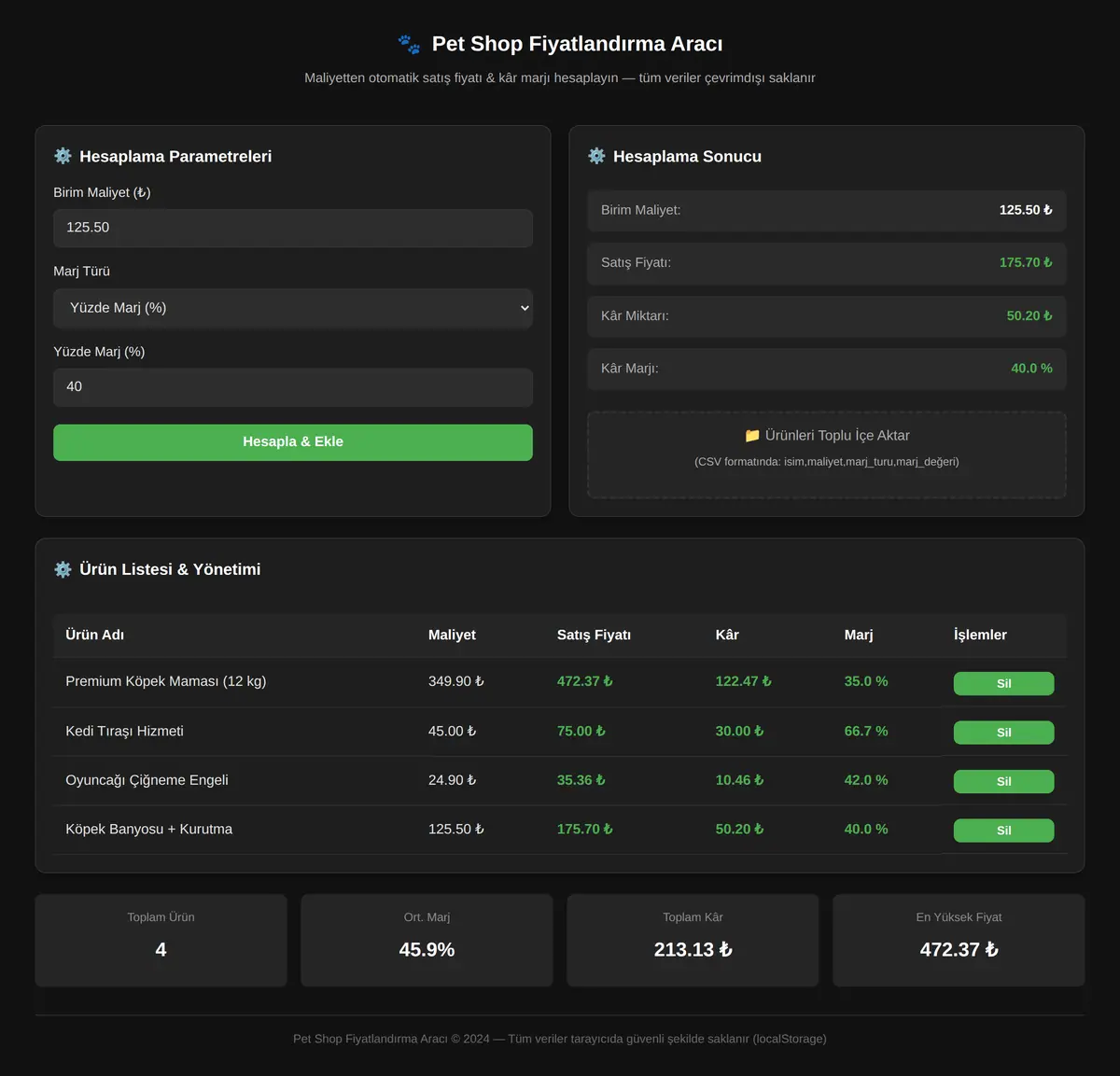Click the paw print logo icon

pyautogui.click(x=409, y=44)
